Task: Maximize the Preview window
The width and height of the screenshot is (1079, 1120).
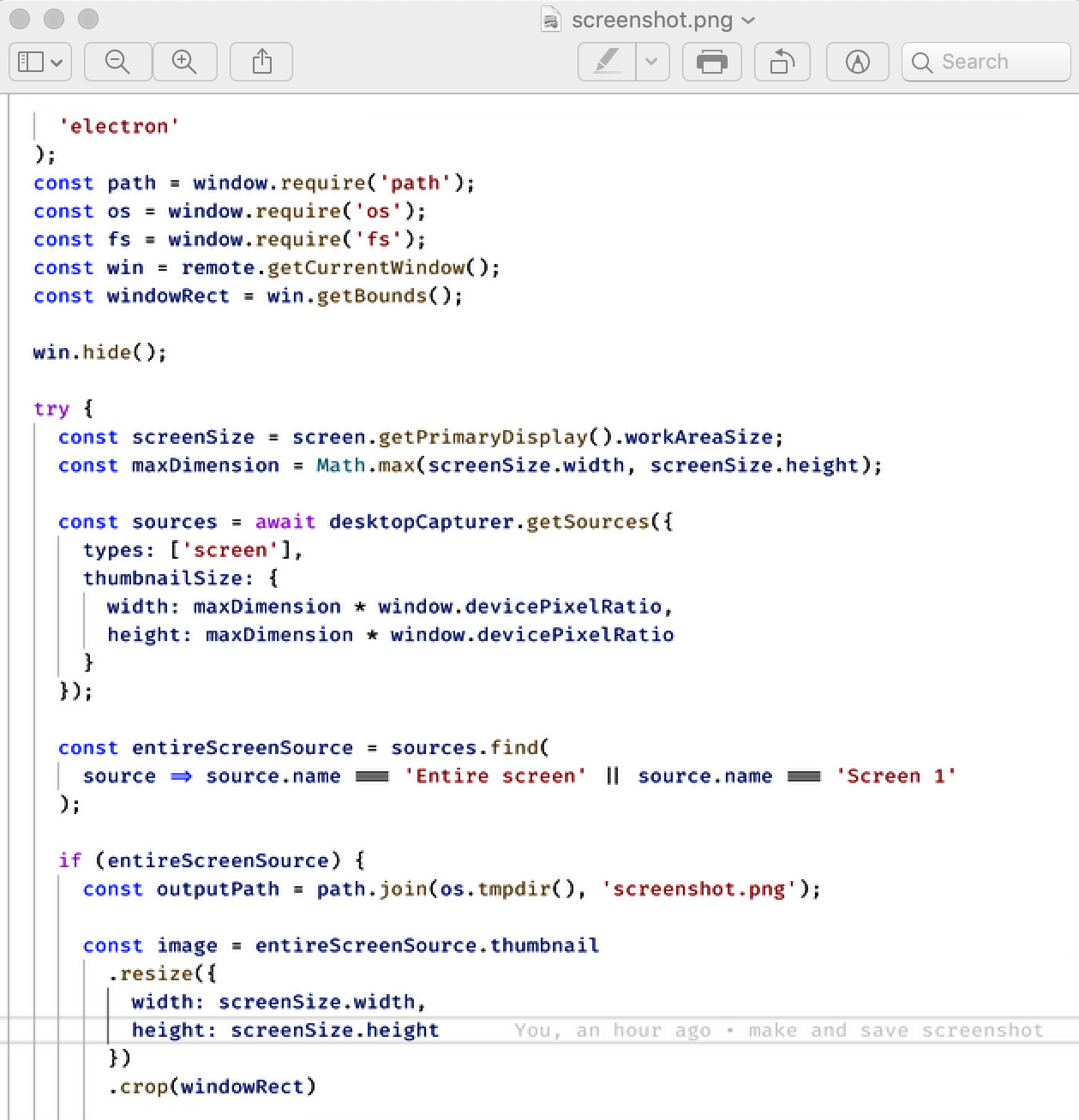Action: point(88,19)
